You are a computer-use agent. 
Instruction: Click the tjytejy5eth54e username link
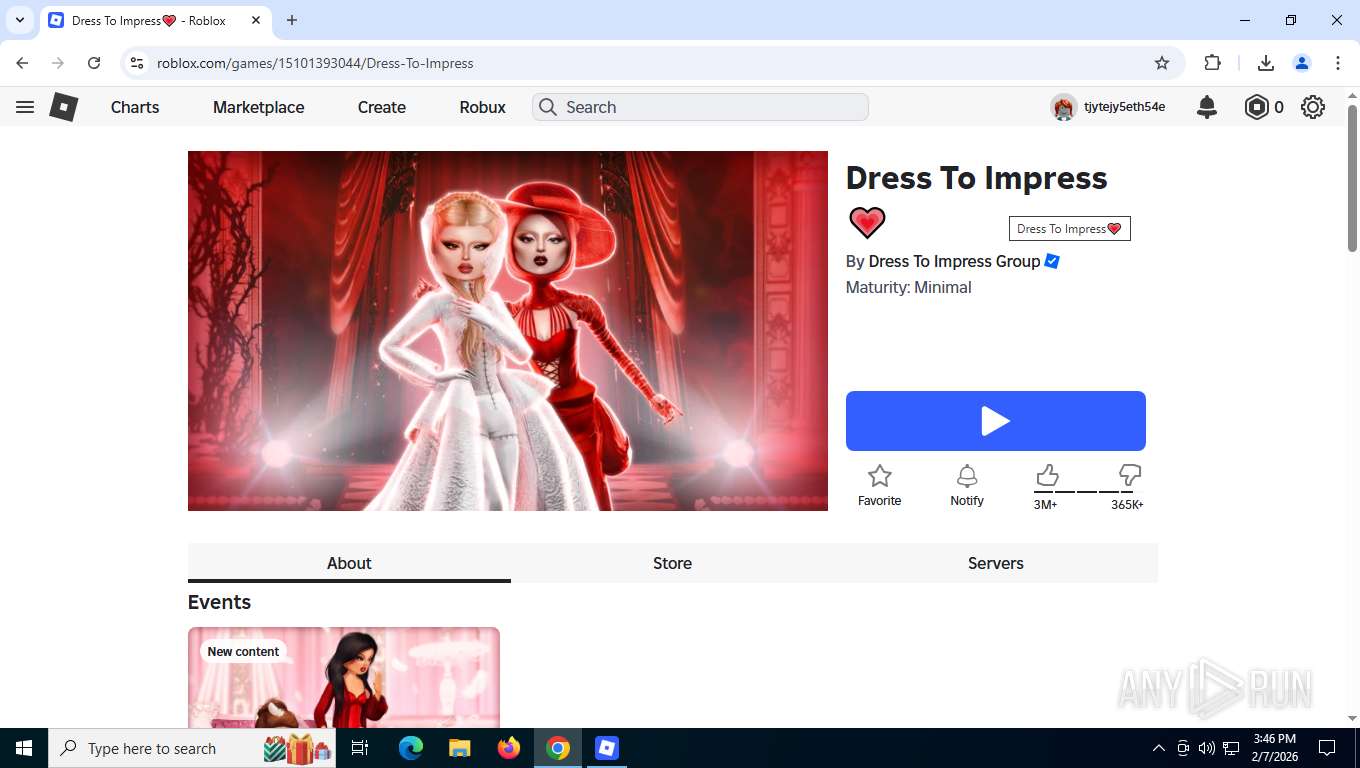pyautogui.click(x=1124, y=107)
